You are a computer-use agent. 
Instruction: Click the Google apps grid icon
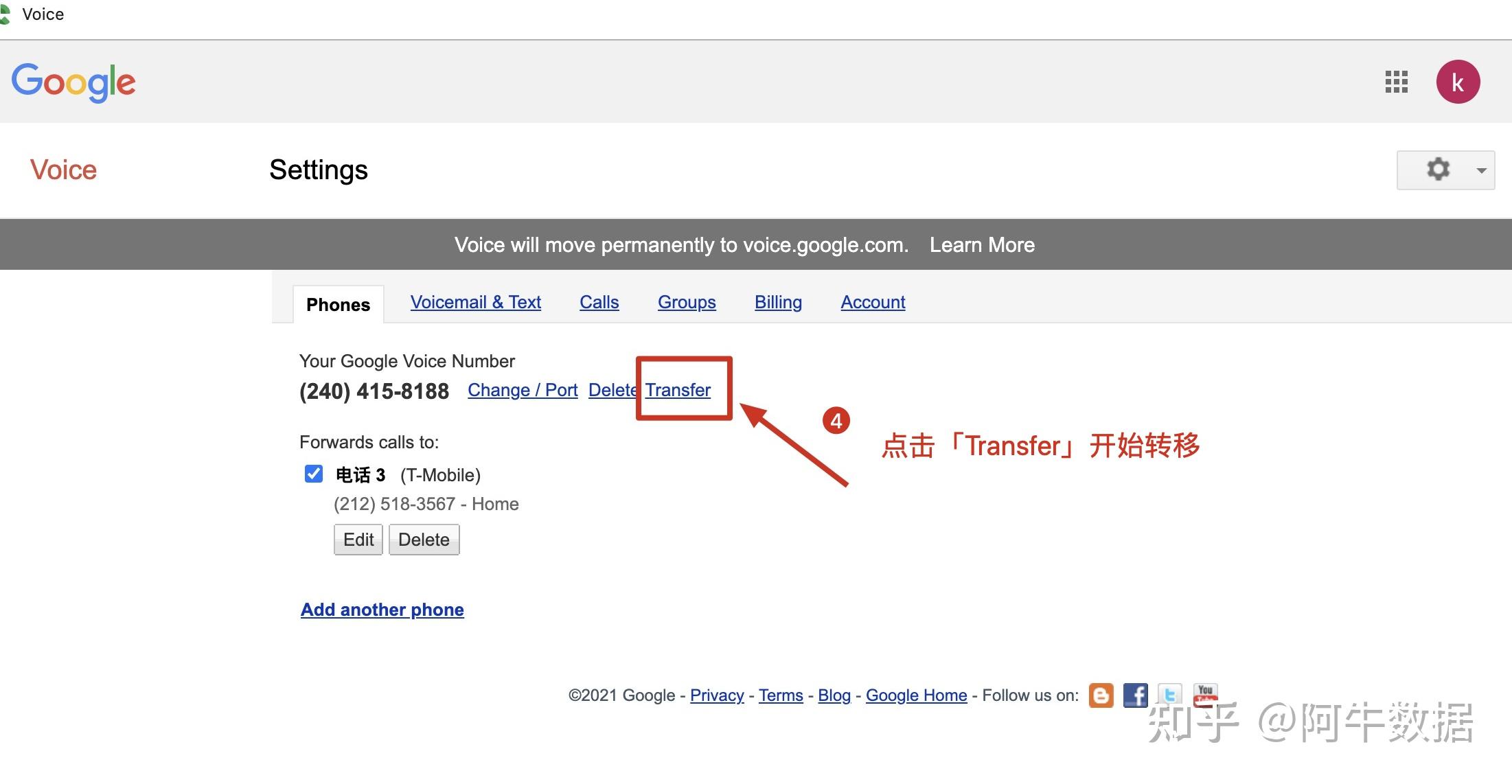tap(1397, 82)
